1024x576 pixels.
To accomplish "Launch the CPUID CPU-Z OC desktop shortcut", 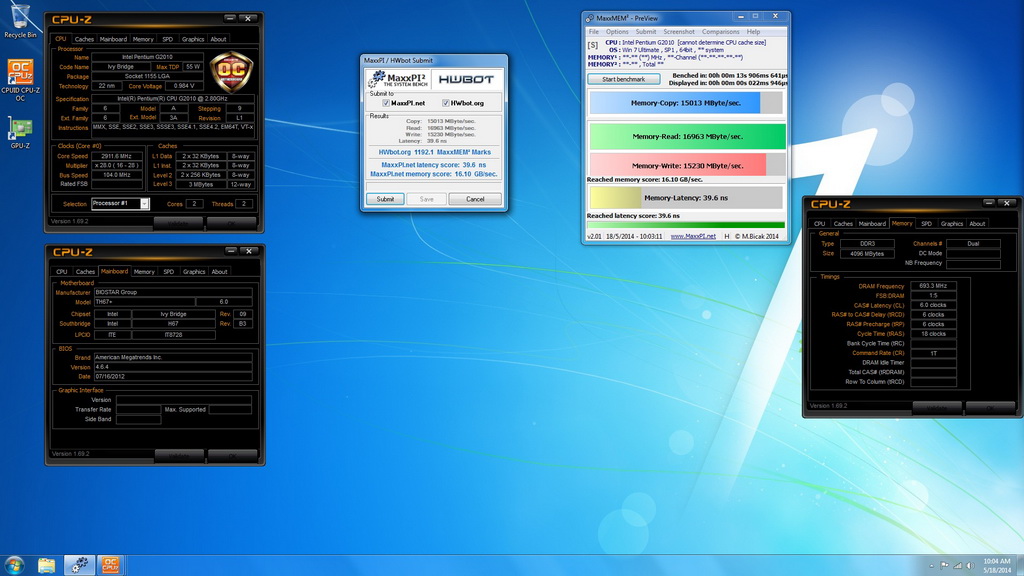I will tap(20, 80).
